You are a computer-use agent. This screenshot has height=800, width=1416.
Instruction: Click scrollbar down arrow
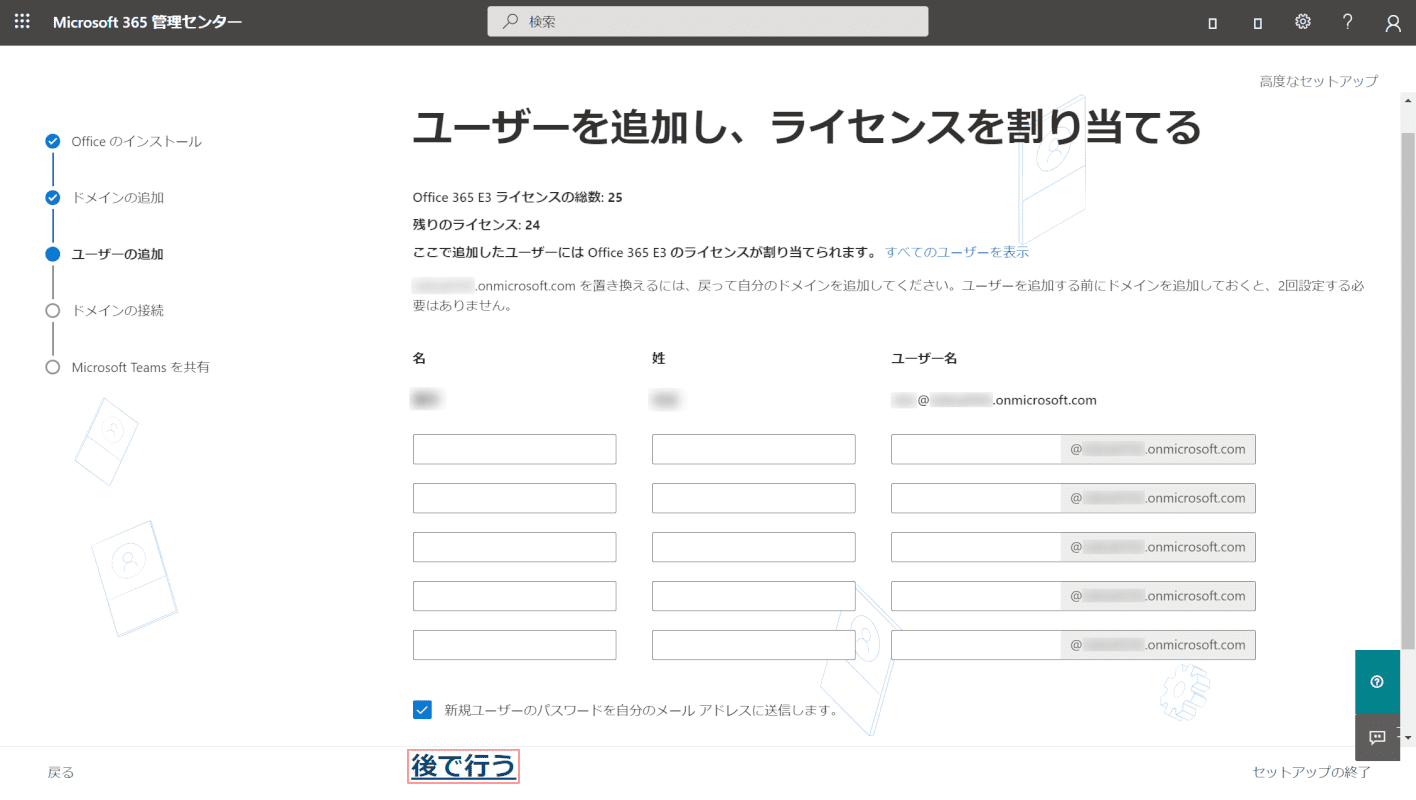pyautogui.click(x=1408, y=737)
